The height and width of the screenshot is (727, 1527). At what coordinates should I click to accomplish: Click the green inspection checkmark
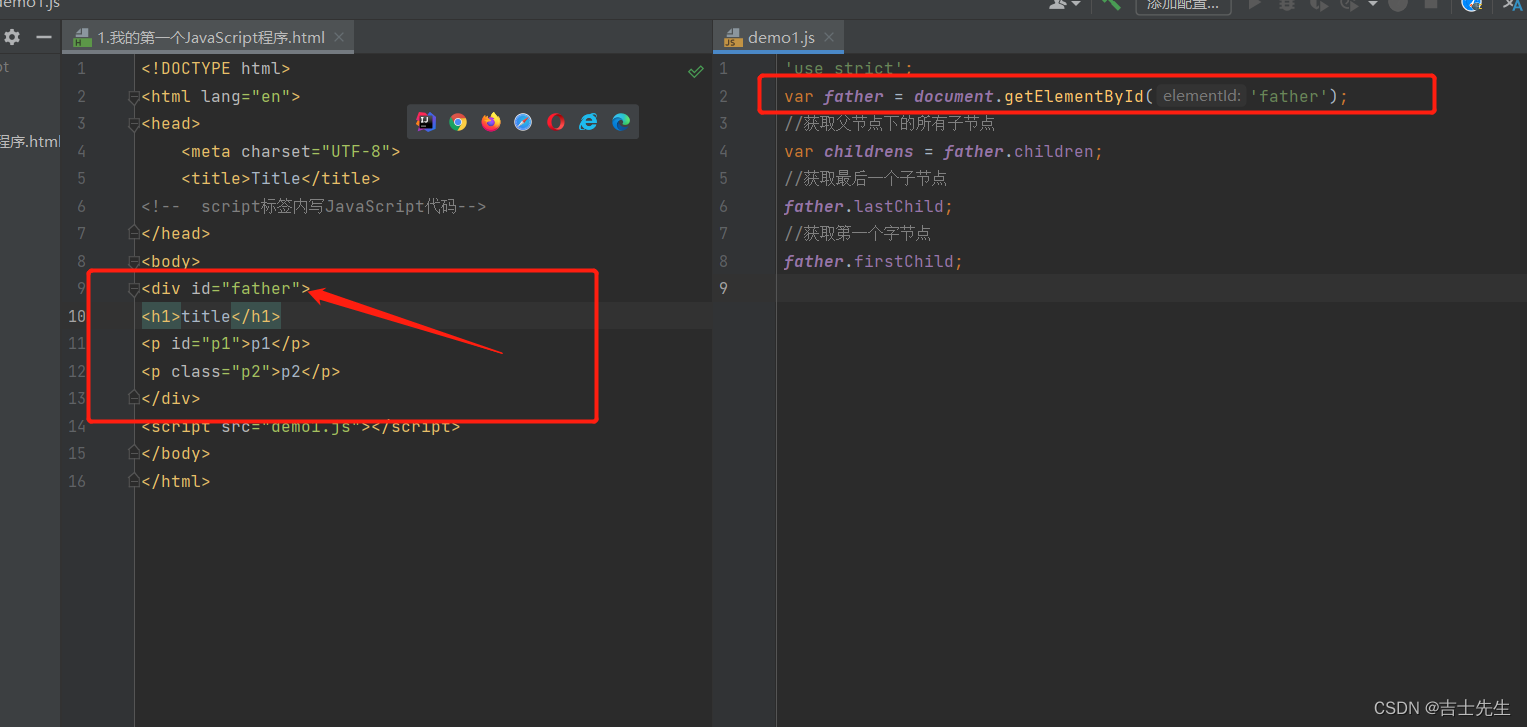(x=696, y=71)
